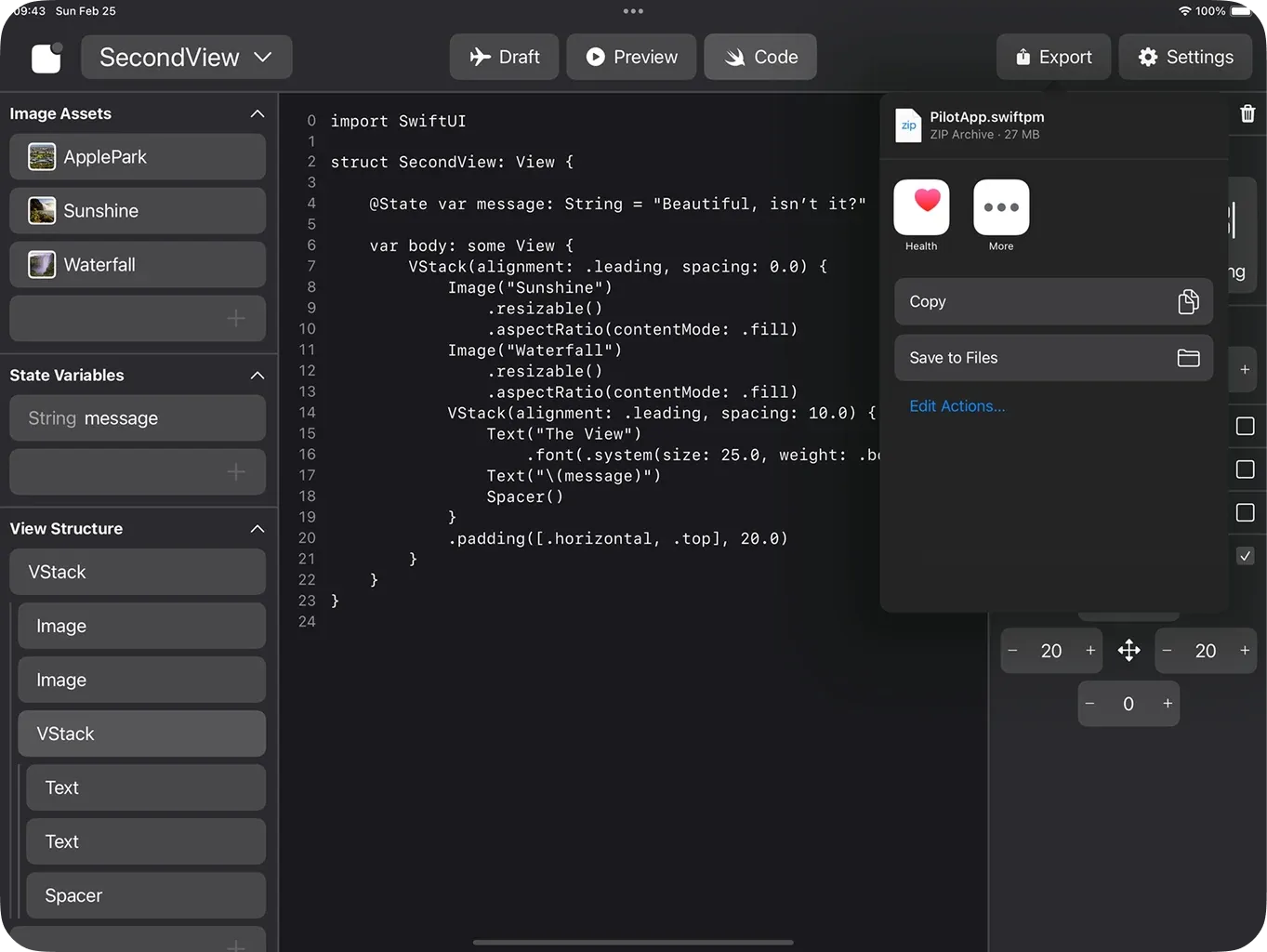Switch to Preview mode
The width and height of the screenshot is (1267, 952).
pyautogui.click(x=631, y=57)
